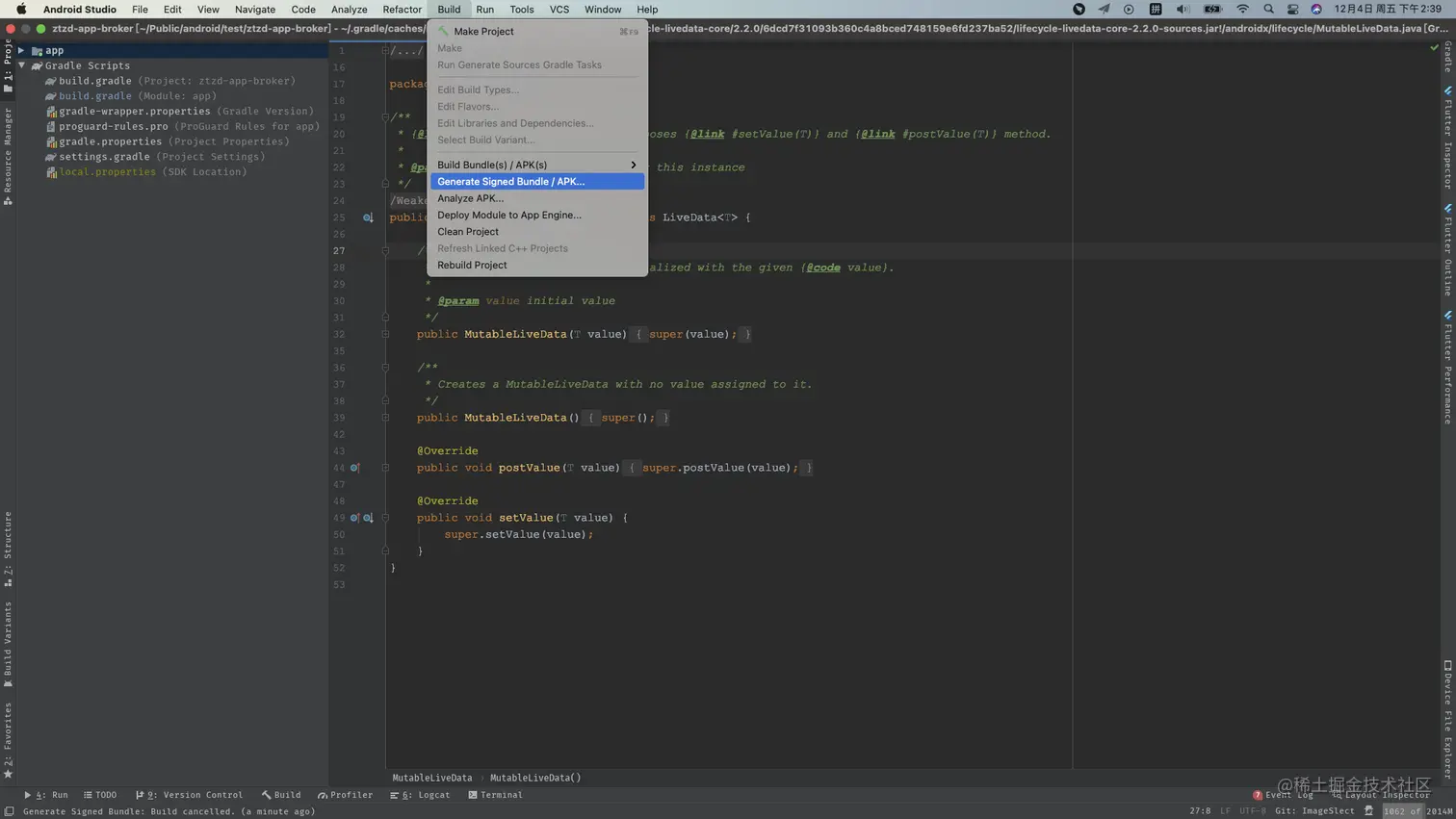
Task: Open the Flutter Performance side tab
Action: [1447, 367]
